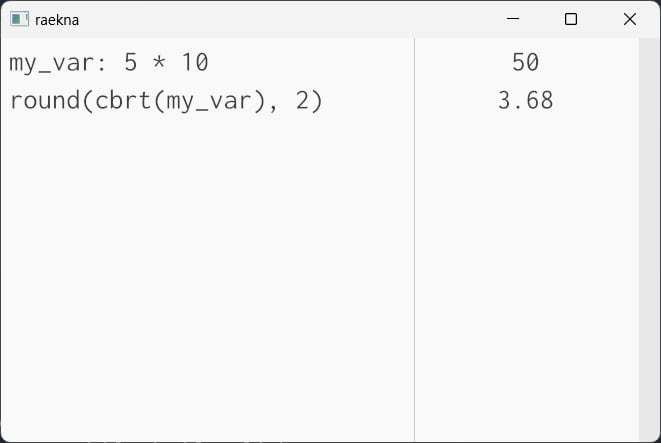Click the empty results area below 3.68
This screenshot has width=661, height=443.
click(x=525, y=280)
